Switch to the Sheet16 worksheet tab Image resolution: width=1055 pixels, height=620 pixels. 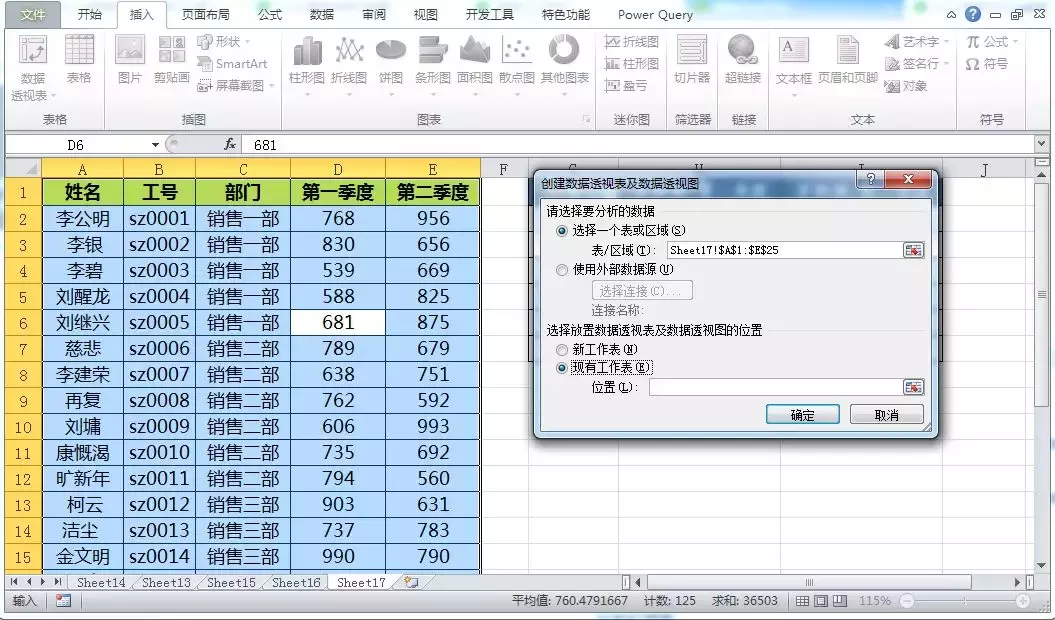point(296,582)
